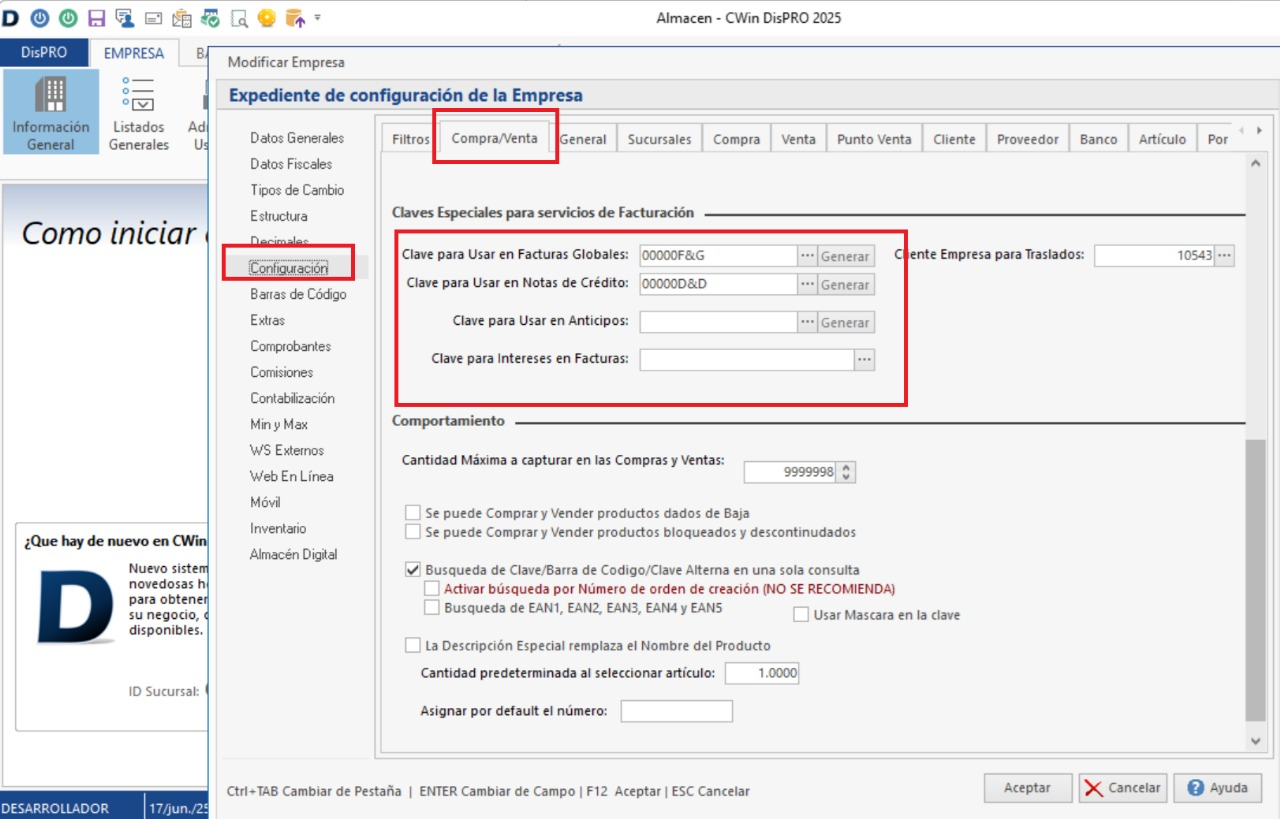Screen dimensions: 1280x819
Task: Click Generar next to Notas de Crédito
Action: coord(845,285)
